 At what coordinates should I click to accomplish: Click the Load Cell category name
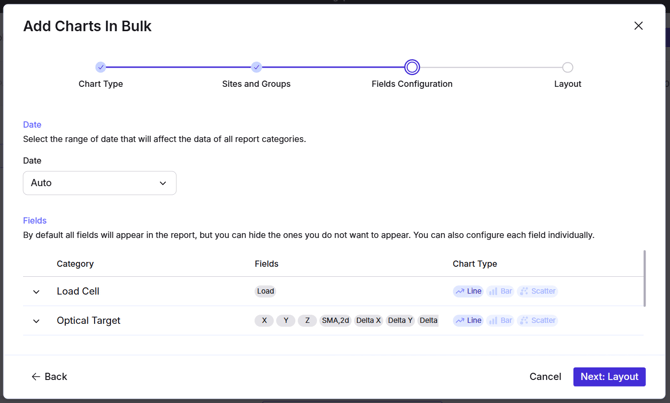[78, 291]
